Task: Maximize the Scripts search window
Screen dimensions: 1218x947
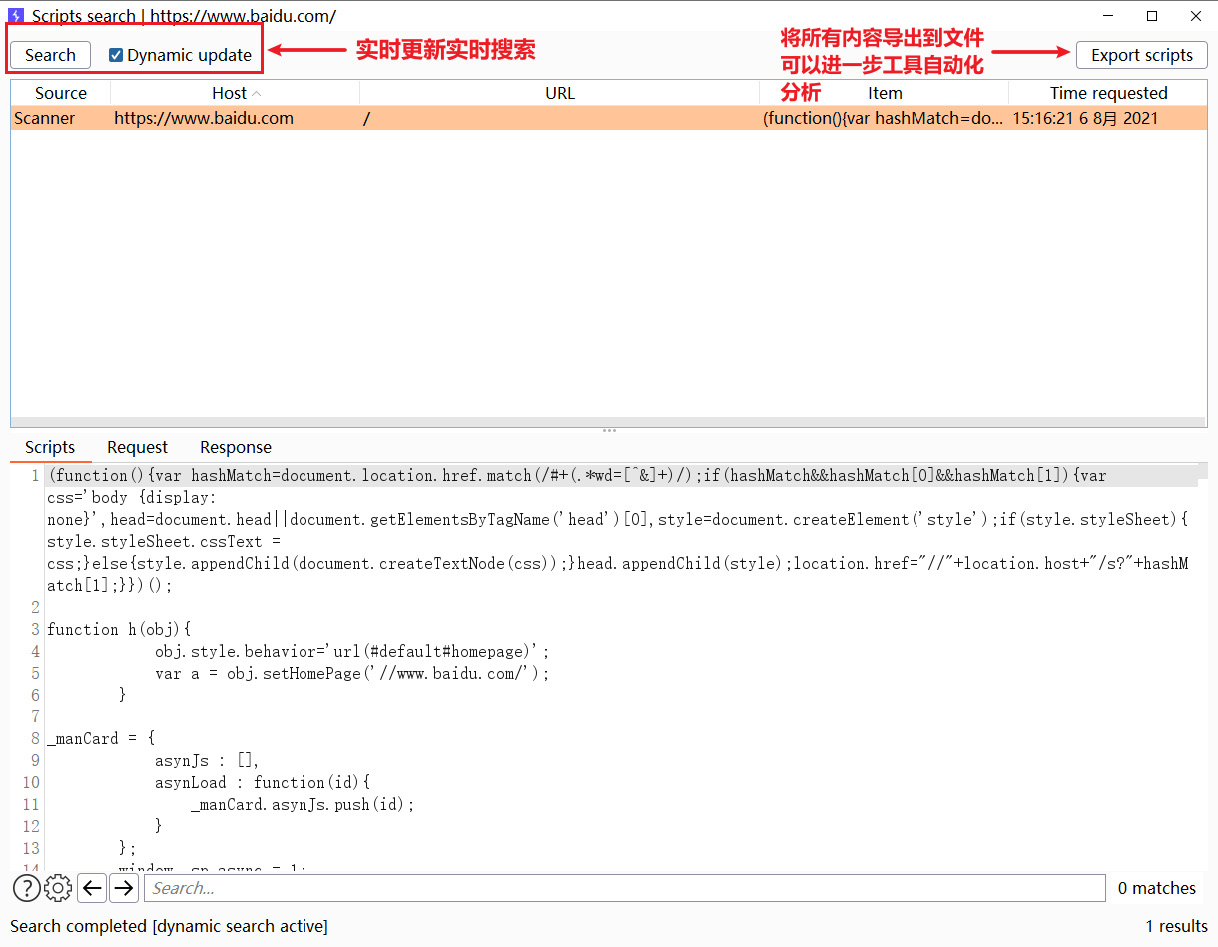Action: pyautogui.click(x=1152, y=16)
